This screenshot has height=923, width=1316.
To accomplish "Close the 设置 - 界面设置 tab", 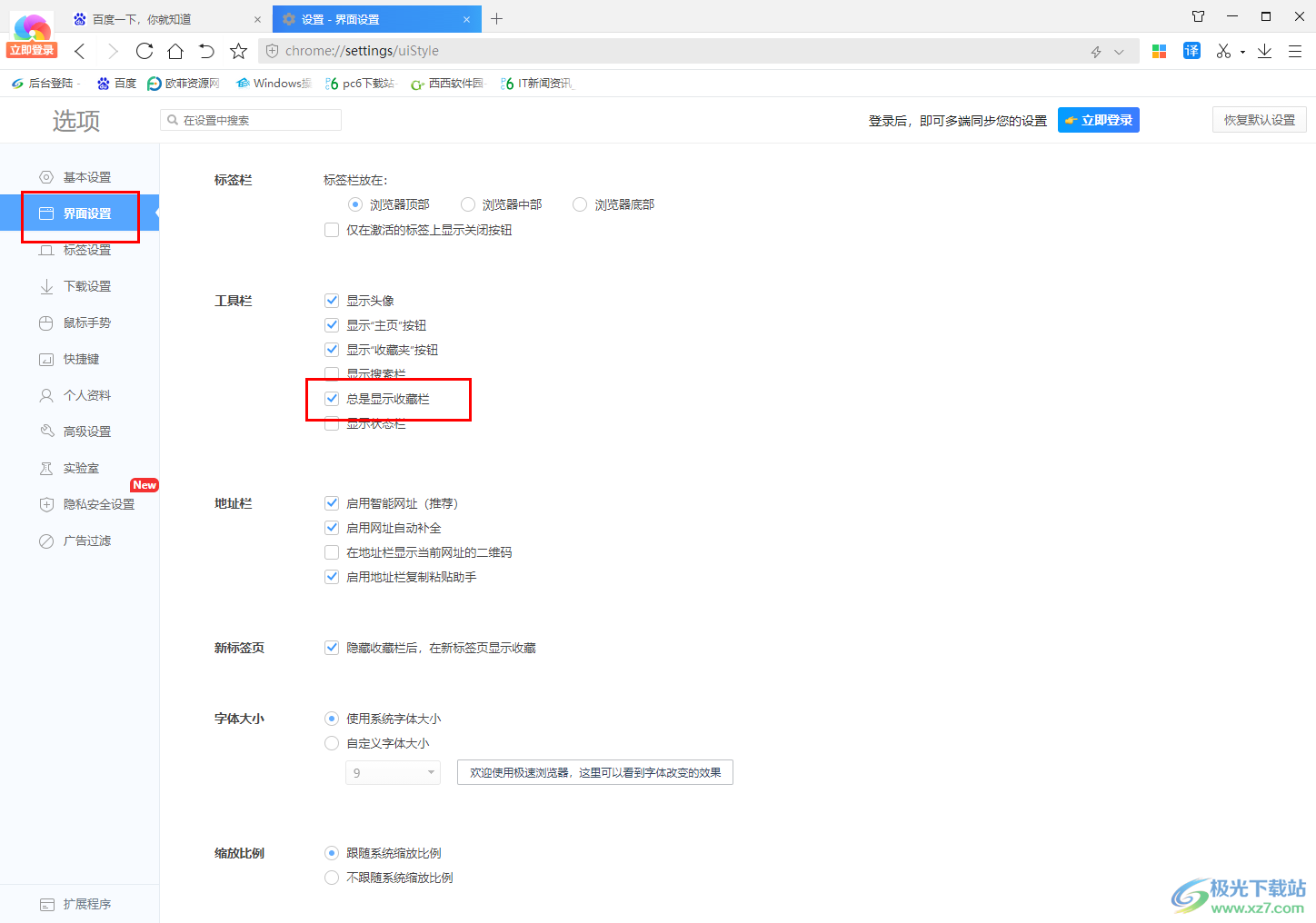I will tap(466, 19).
